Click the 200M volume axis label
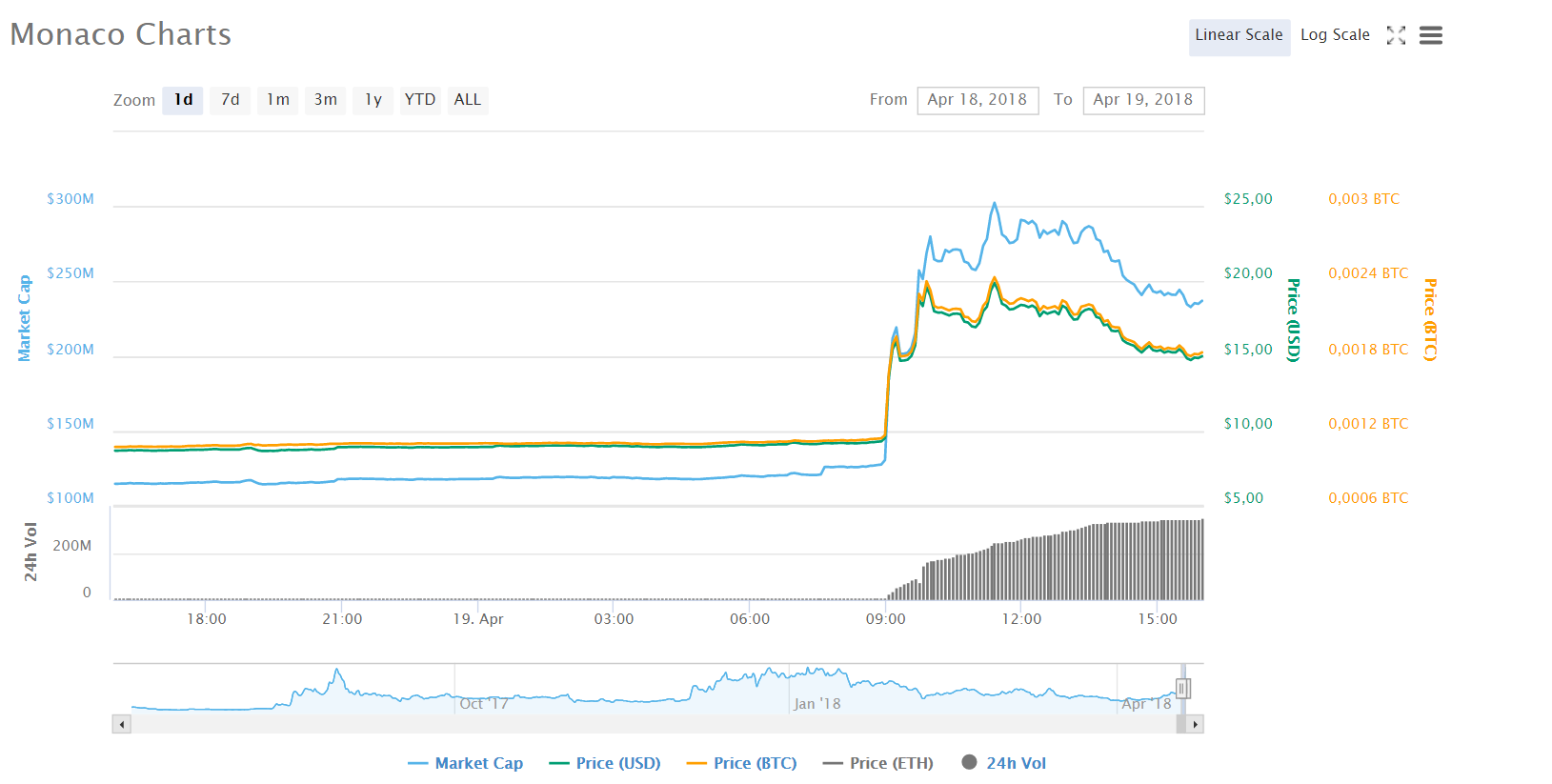Viewport: 1552px width, 784px height. [72, 546]
